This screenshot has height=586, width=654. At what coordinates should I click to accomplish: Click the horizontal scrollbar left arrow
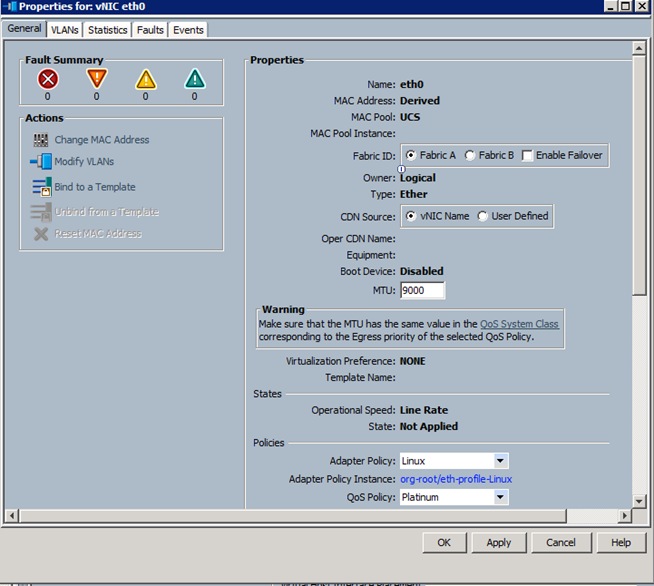pos(12,516)
